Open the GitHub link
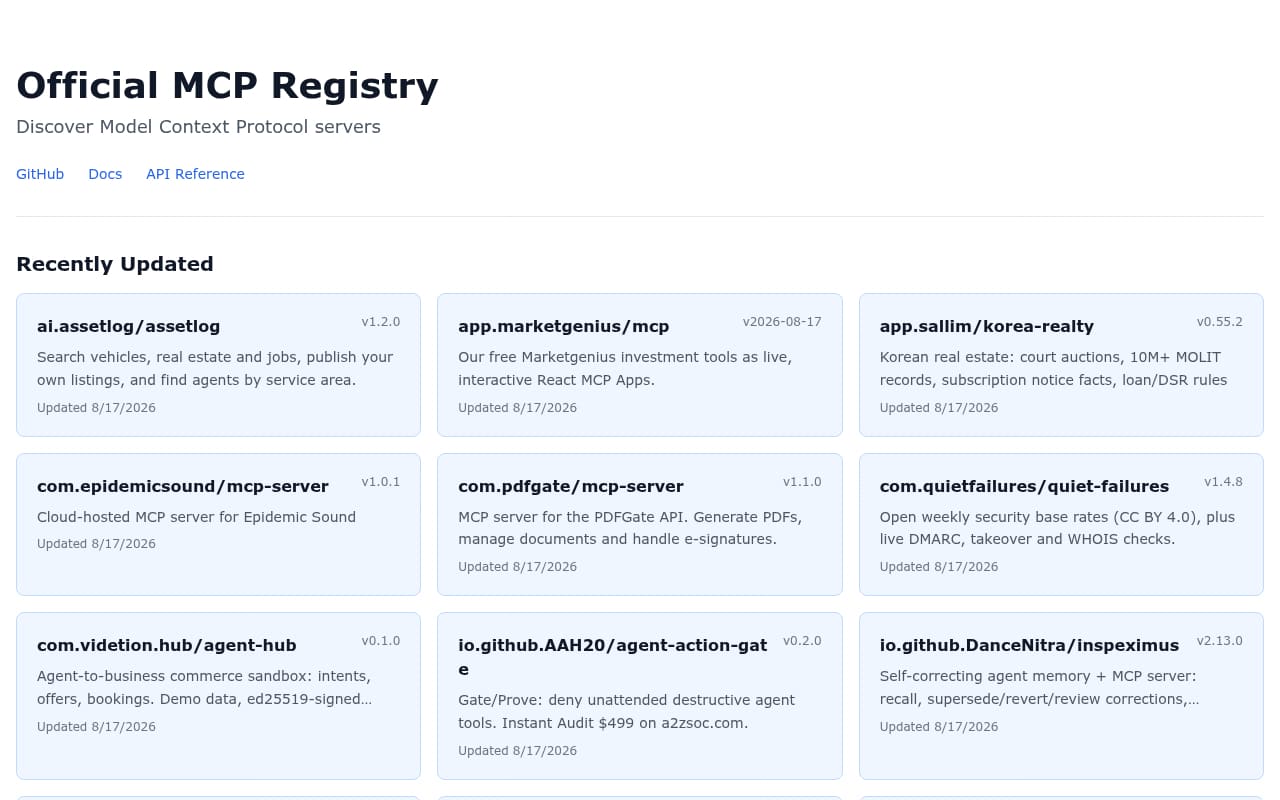Viewport: 1280px width, 800px height. [x=40, y=174]
